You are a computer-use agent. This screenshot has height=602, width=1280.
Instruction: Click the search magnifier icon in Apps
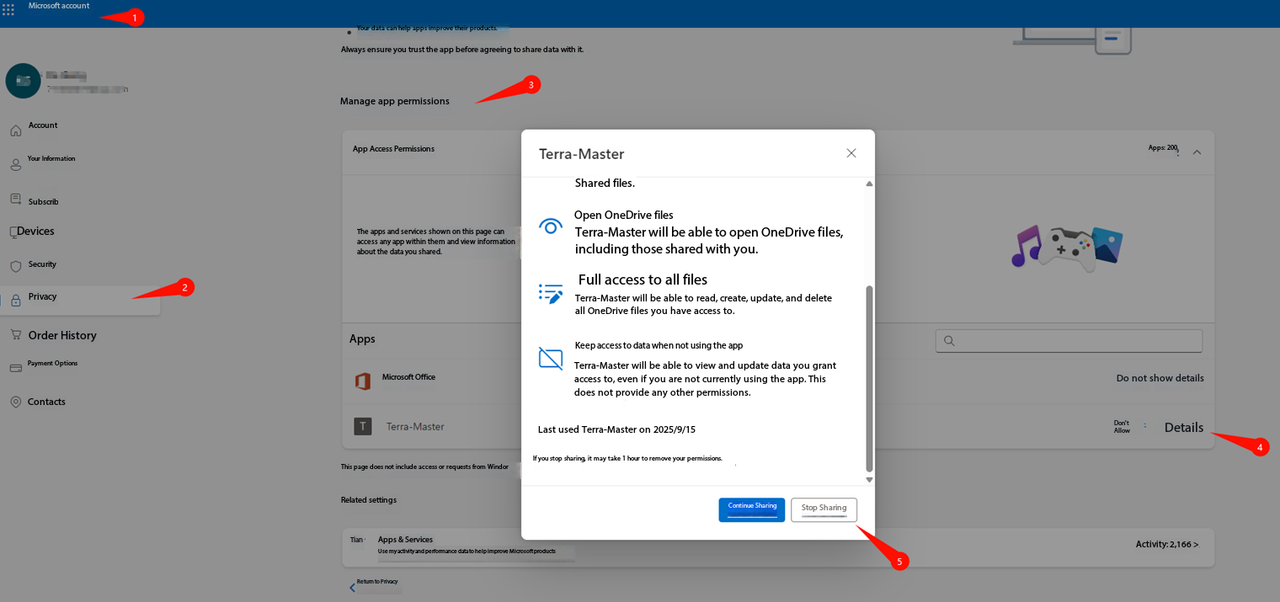pyautogui.click(x=948, y=341)
